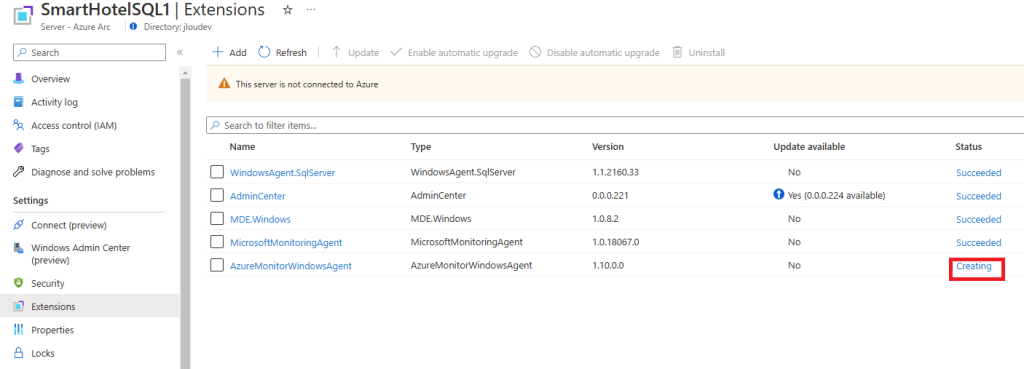The width and height of the screenshot is (1024, 369).
Task: Check the AzureMonitorWindowsAgent row checkbox
Action: coord(217,265)
